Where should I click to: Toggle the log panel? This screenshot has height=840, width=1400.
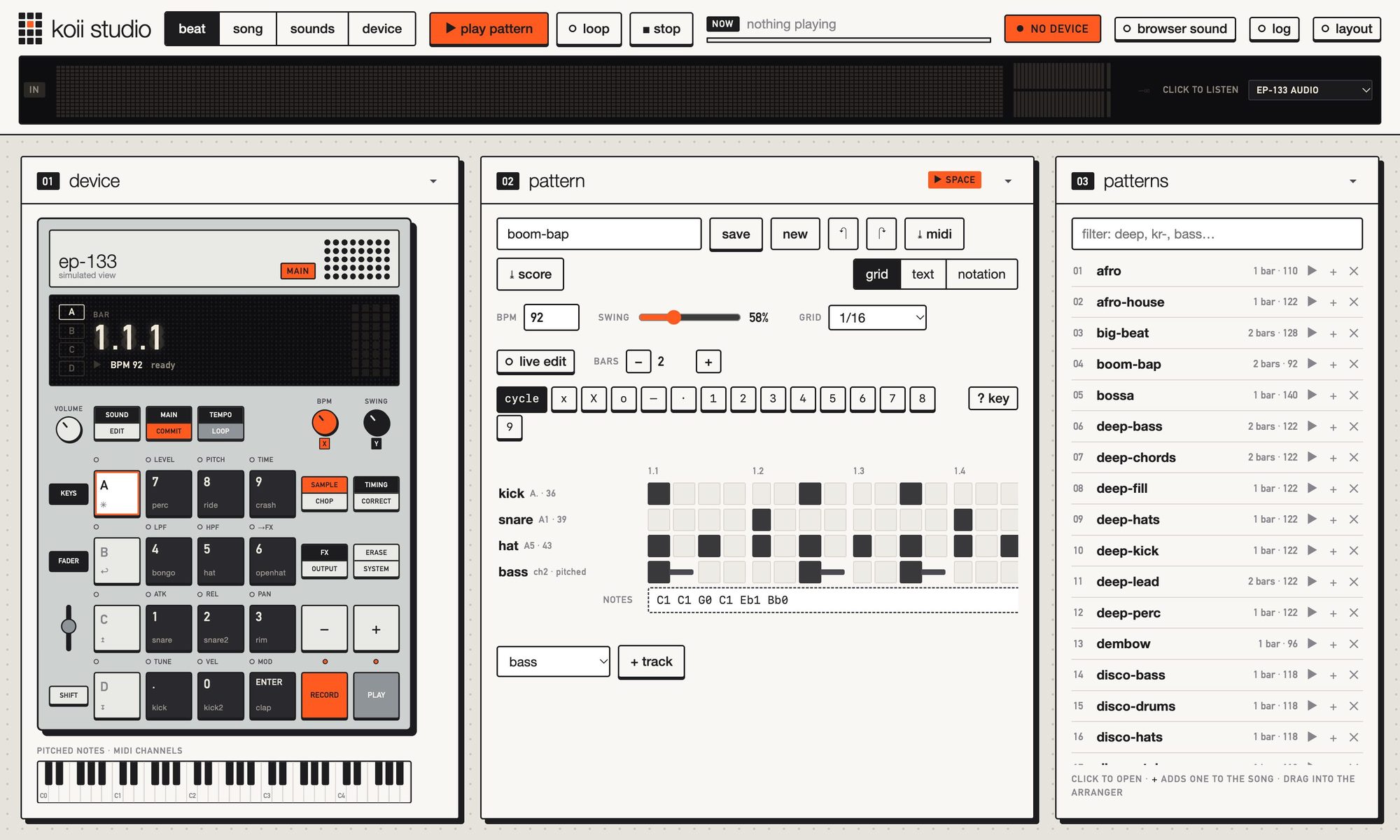pos(1274,29)
